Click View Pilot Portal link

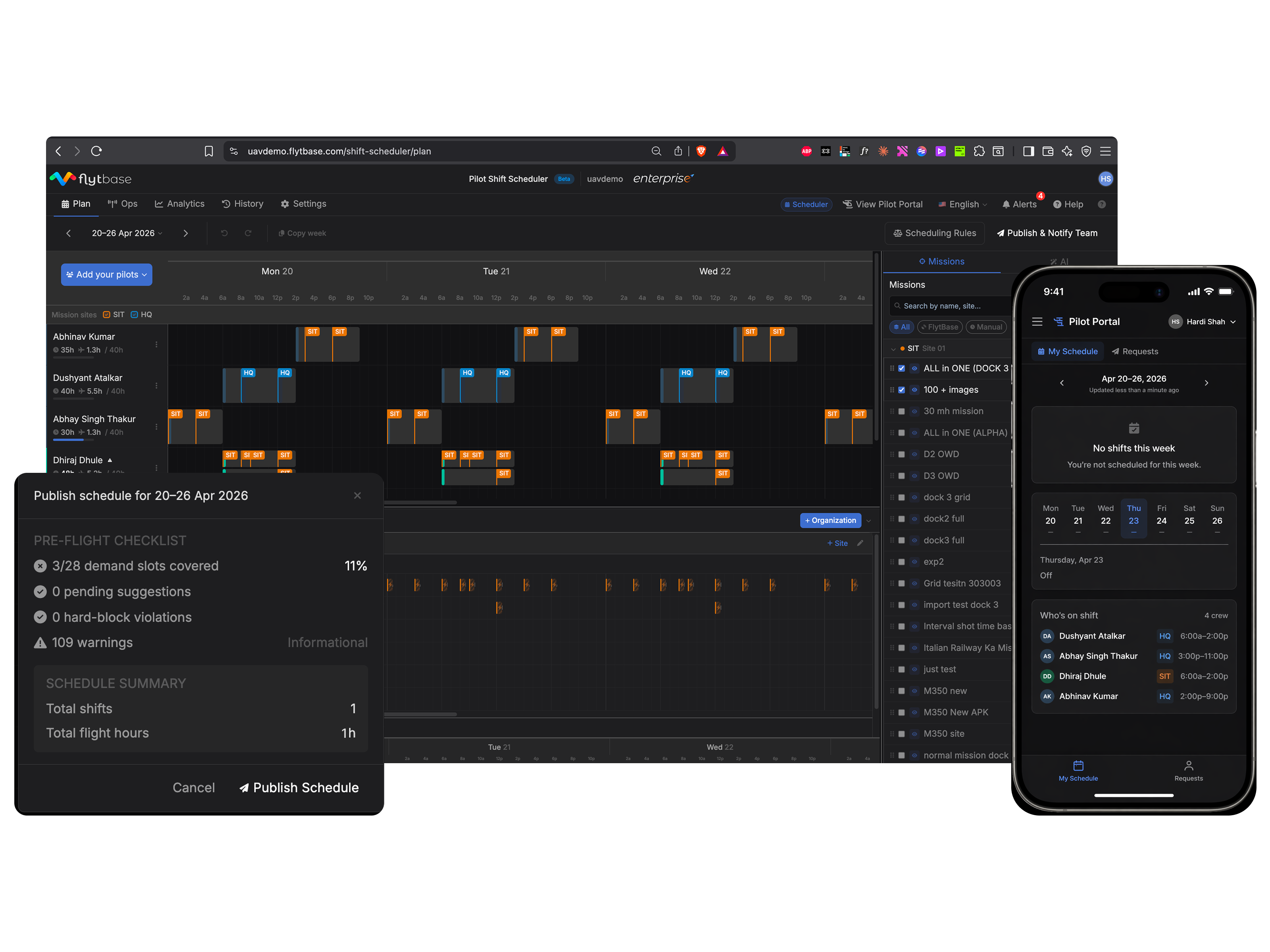pos(883,204)
